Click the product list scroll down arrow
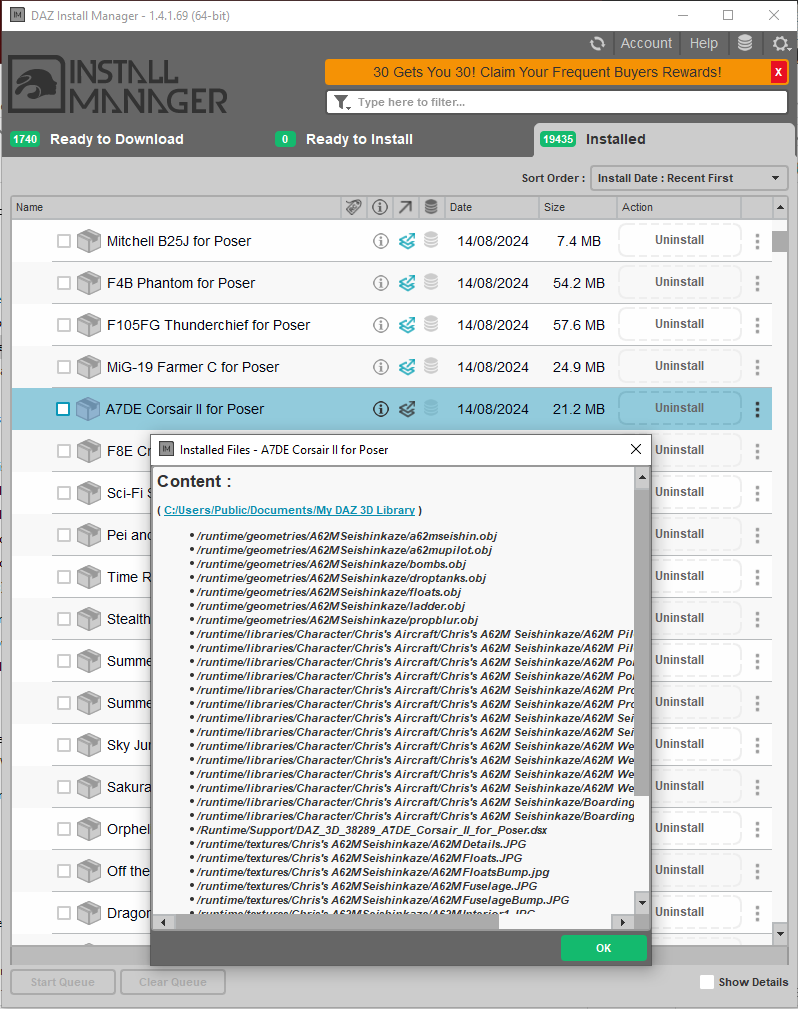The image size is (798, 1009). click(780, 934)
